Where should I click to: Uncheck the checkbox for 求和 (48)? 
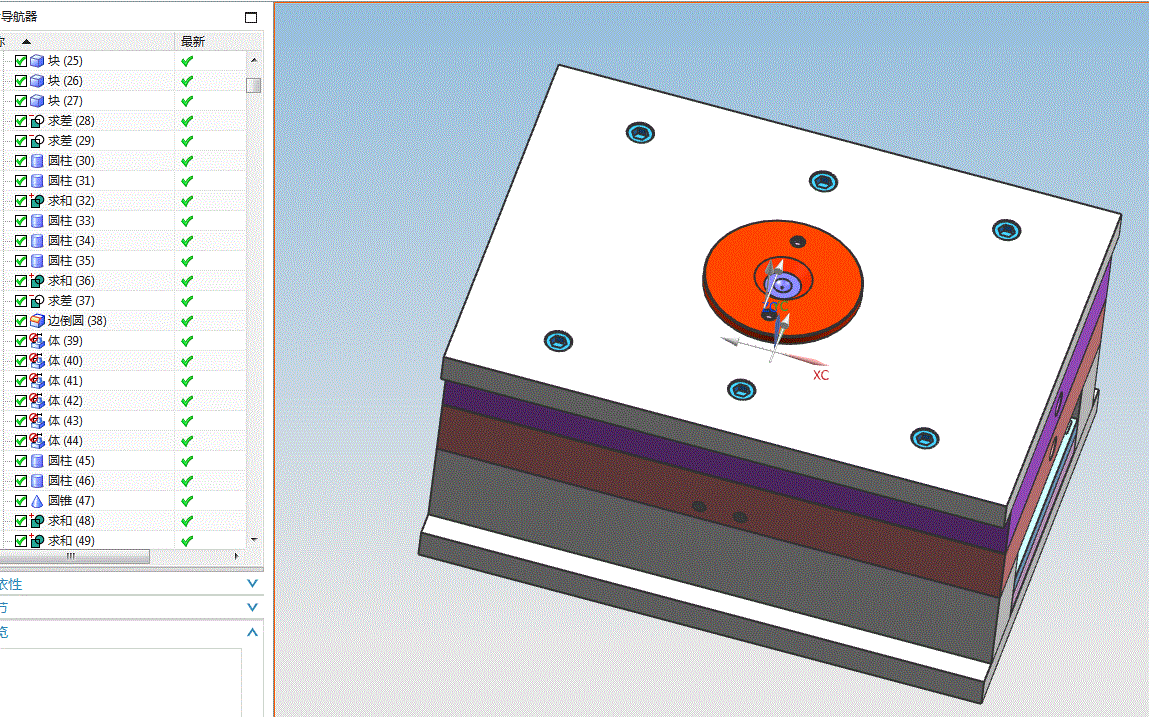pos(21,521)
